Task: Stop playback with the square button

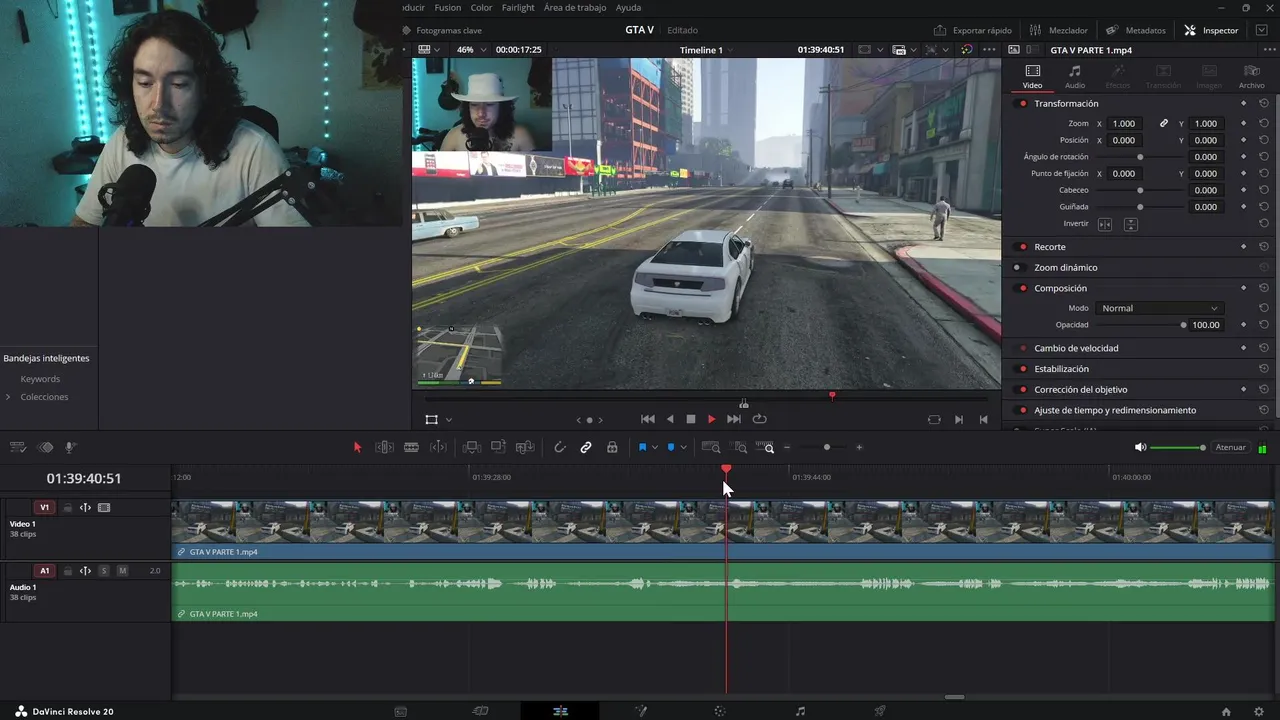Action: click(x=690, y=419)
